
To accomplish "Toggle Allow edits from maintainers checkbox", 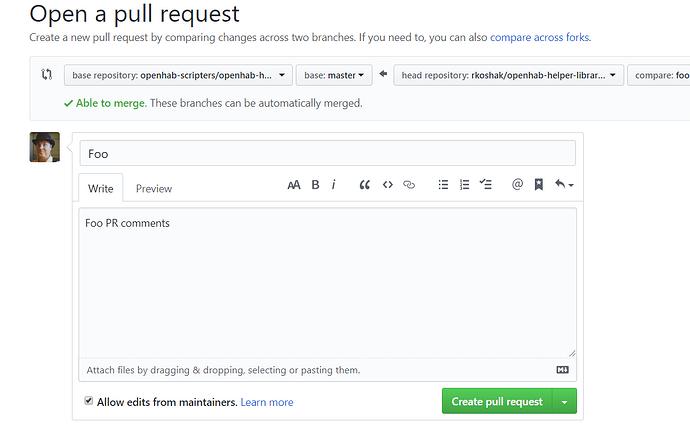I will (89, 401).
